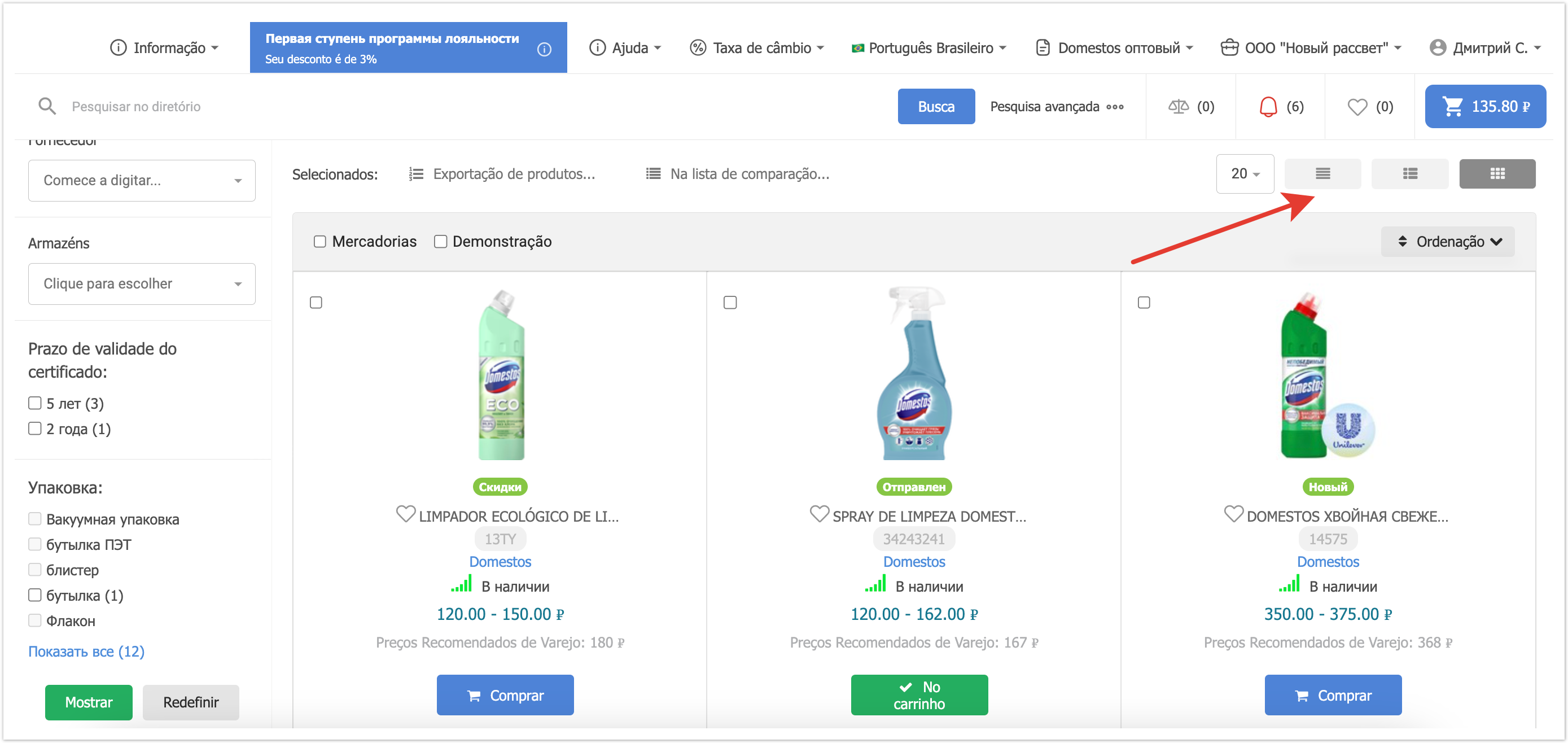Add LIMPADOR ECOLÓGICO product to favorites

[x=405, y=514]
